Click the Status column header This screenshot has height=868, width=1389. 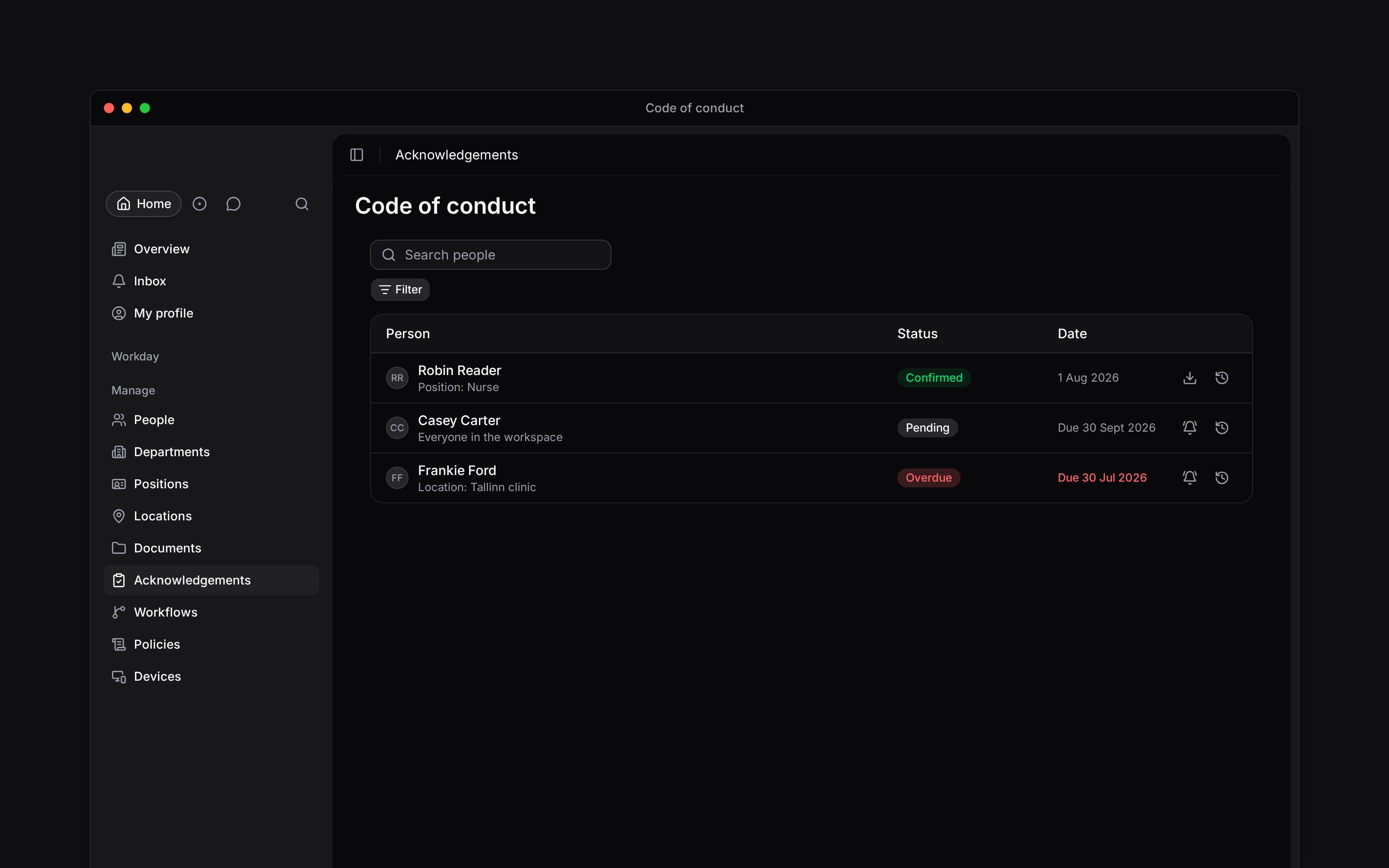coord(917,334)
